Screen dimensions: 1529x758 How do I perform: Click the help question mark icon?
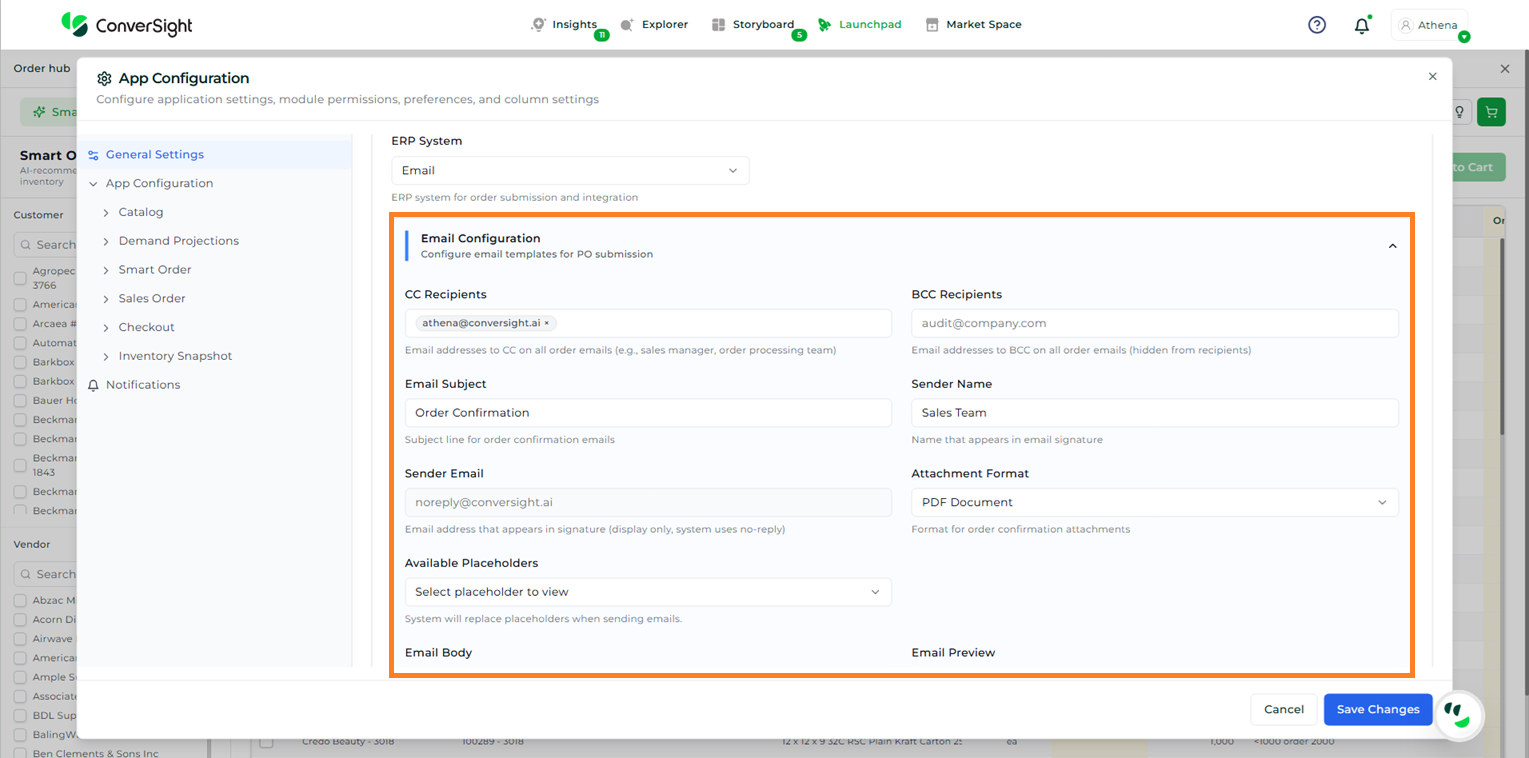tap(1317, 25)
